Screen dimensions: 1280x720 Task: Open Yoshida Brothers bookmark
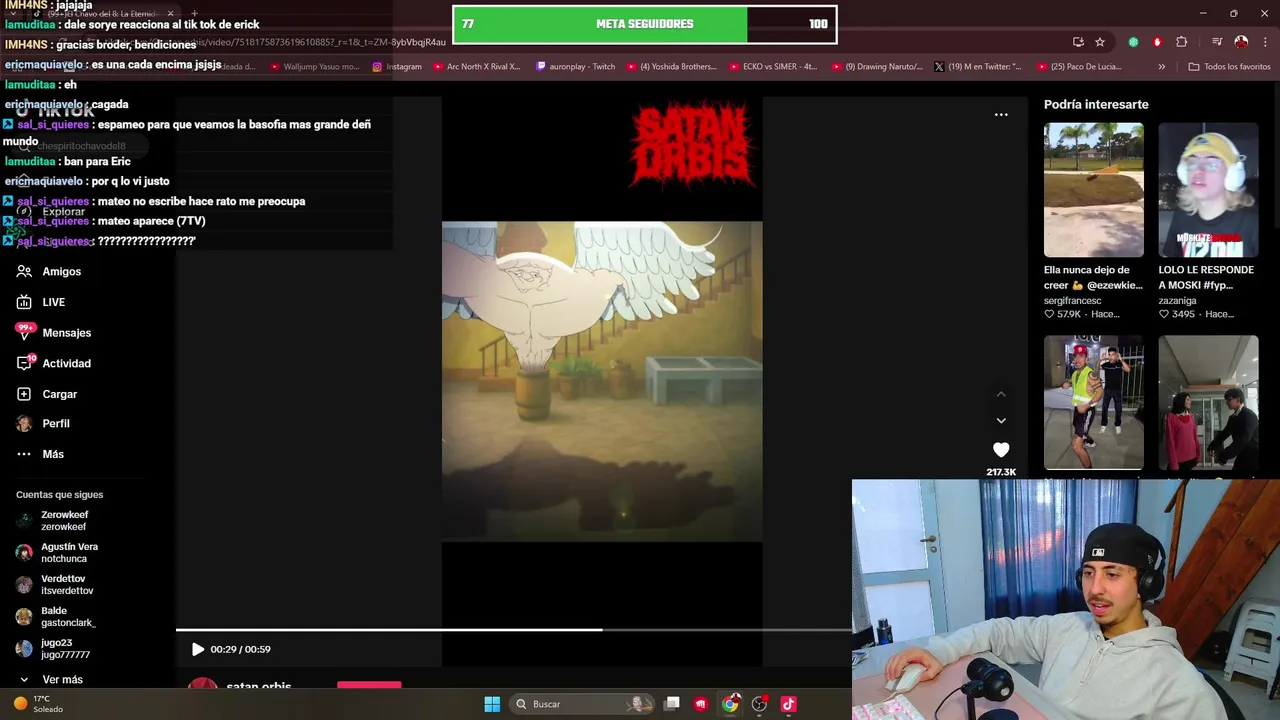(x=672, y=67)
